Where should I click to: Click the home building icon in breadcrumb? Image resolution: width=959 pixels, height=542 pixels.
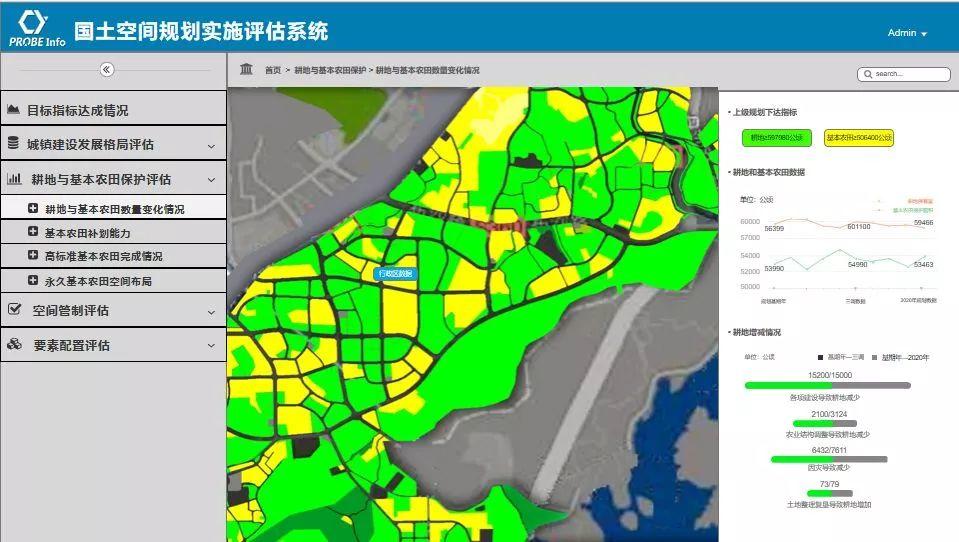[x=246, y=69]
